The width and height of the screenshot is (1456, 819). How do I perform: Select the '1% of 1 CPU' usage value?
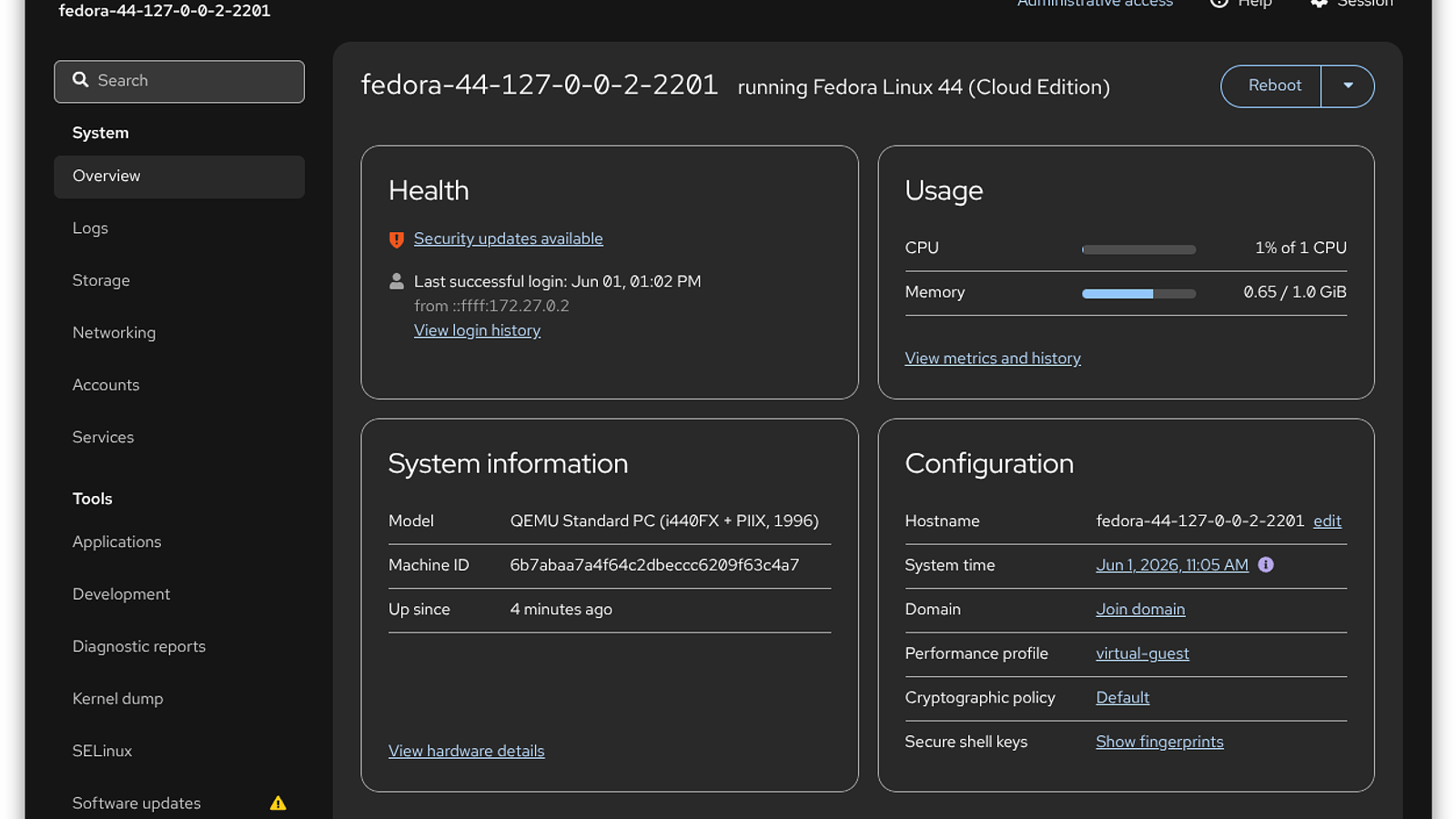[x=1300, y=248]
